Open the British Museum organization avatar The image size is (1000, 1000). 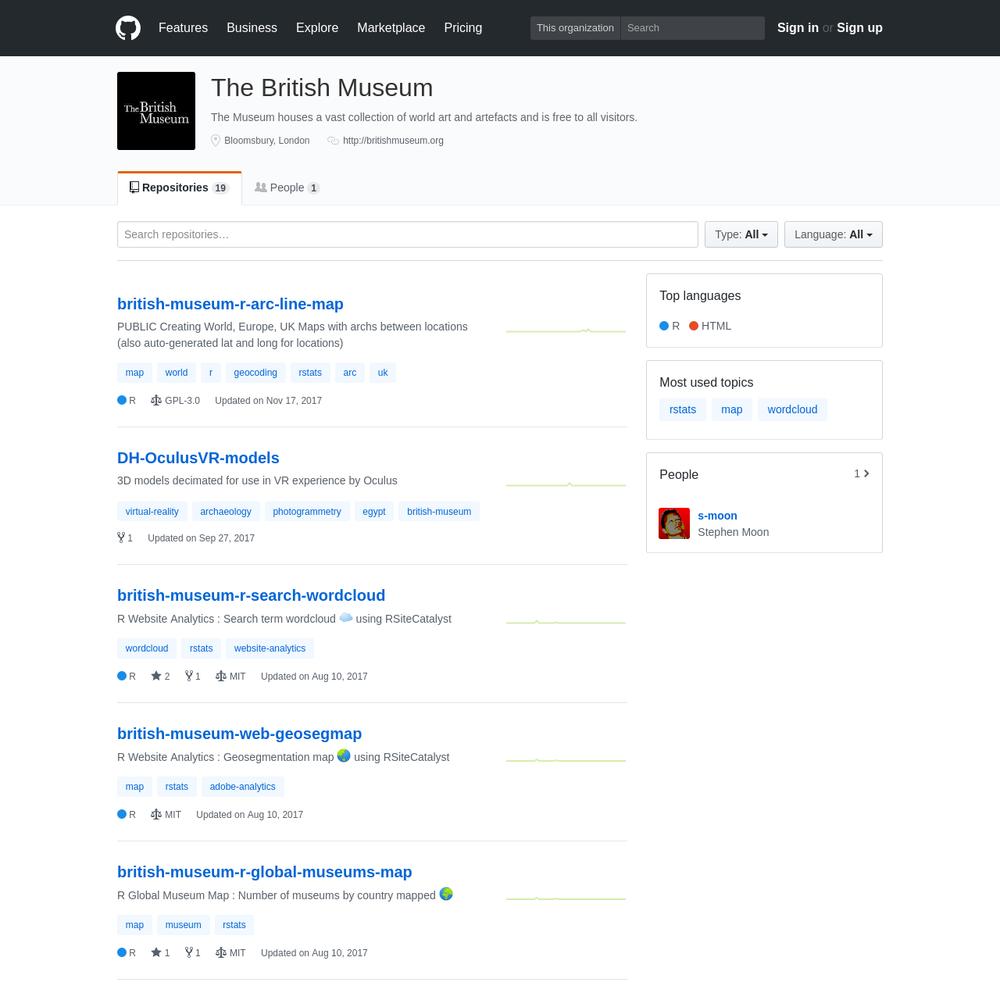point(156,111)
